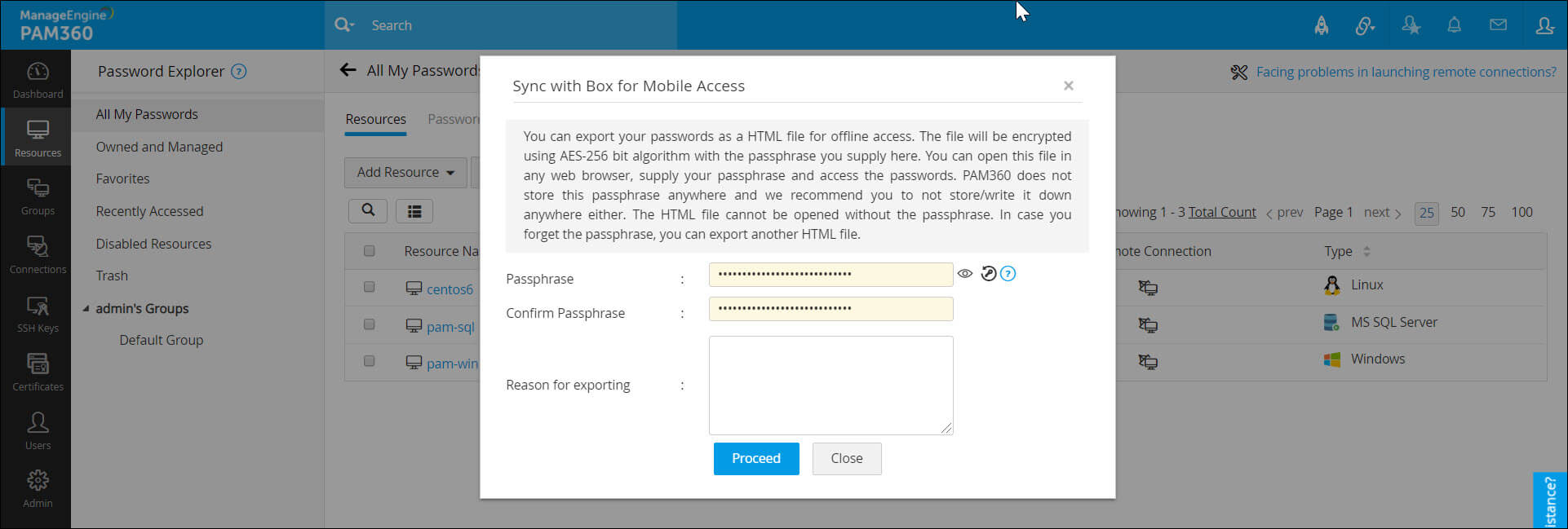Screen dimensions: 1568x529
Task: Switch to the Resources tab
Action: (375, 119)
